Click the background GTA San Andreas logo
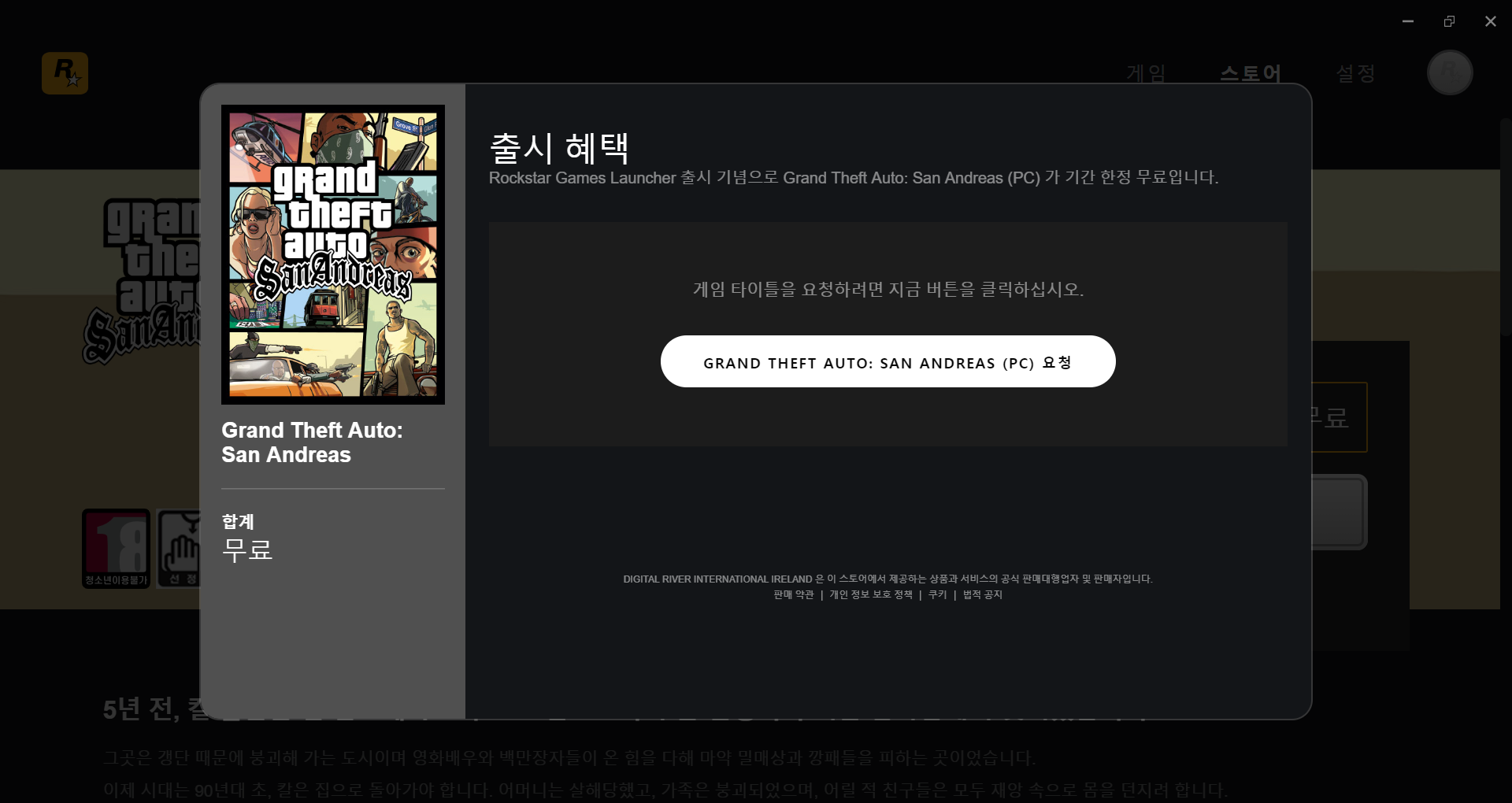 (142, 281)
